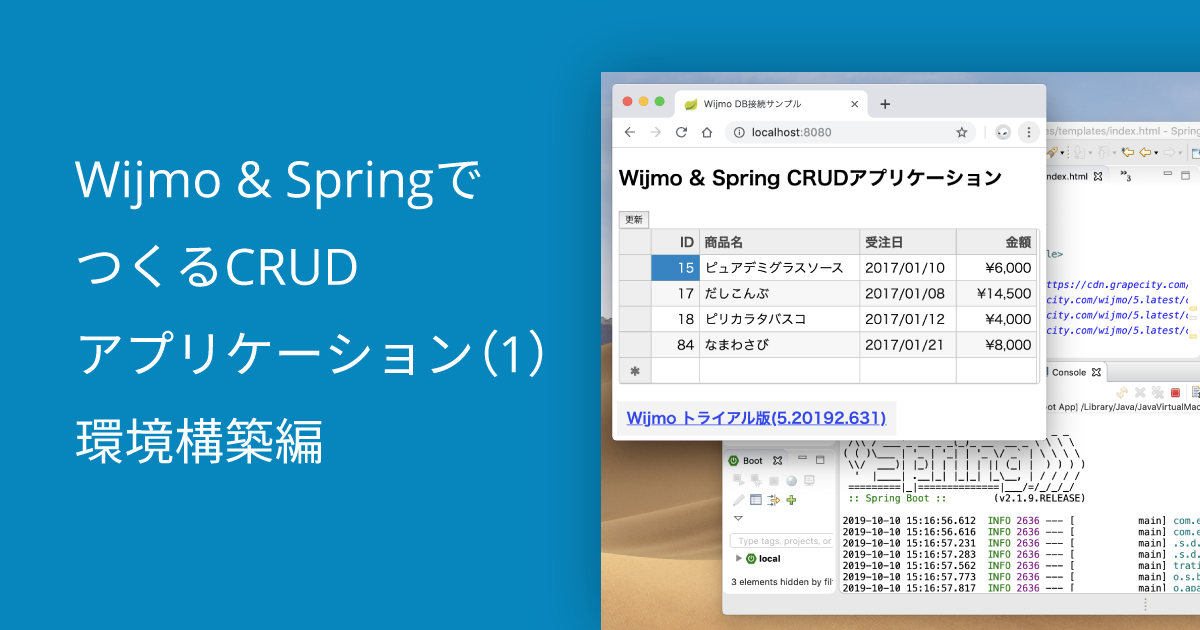Edit the launch configuration with the pencil icon
Image resolution: width=1200 pixels, height=630 pixels.
click(x=738, y=500)
